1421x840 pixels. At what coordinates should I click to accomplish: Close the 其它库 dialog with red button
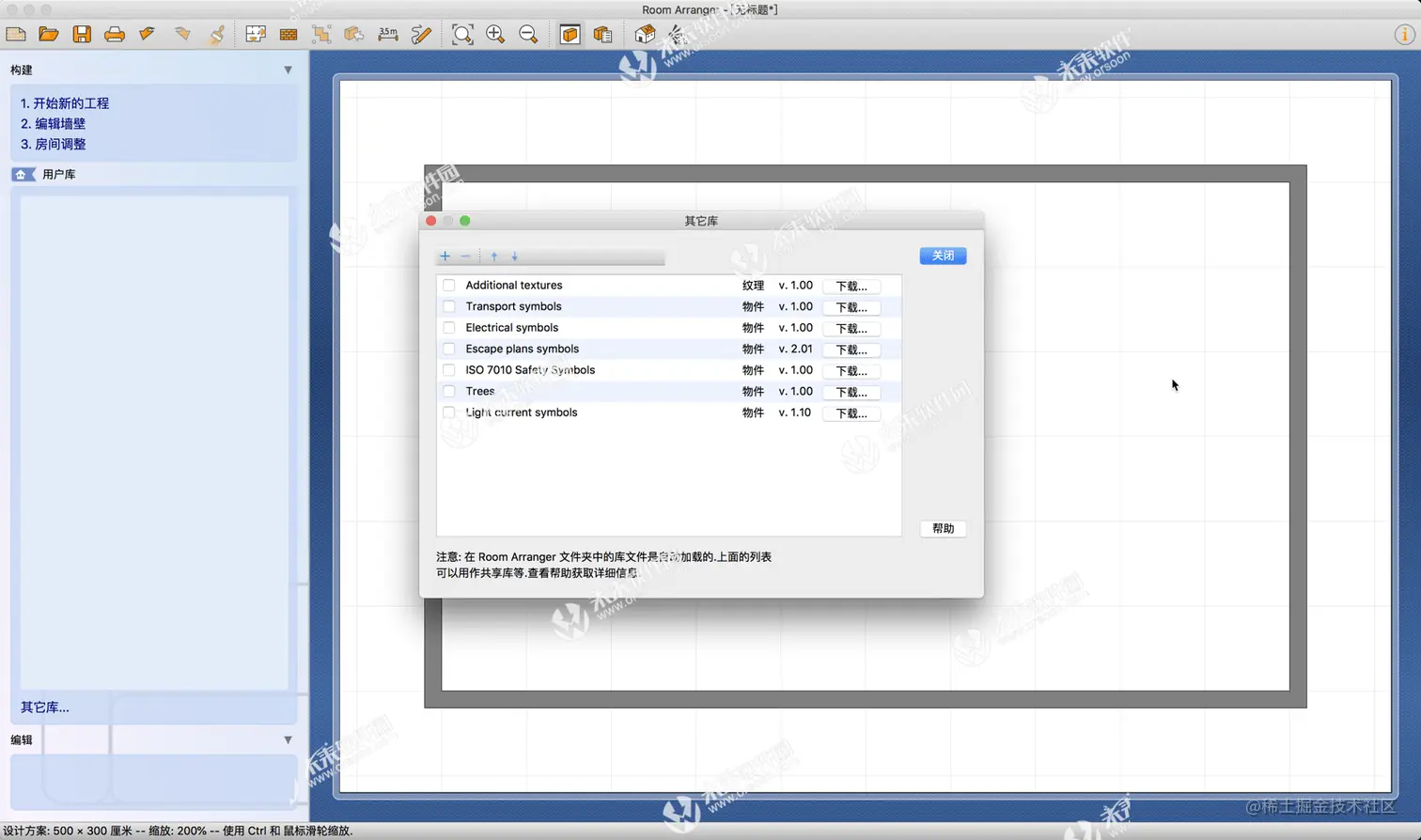(x=430, y=221)
